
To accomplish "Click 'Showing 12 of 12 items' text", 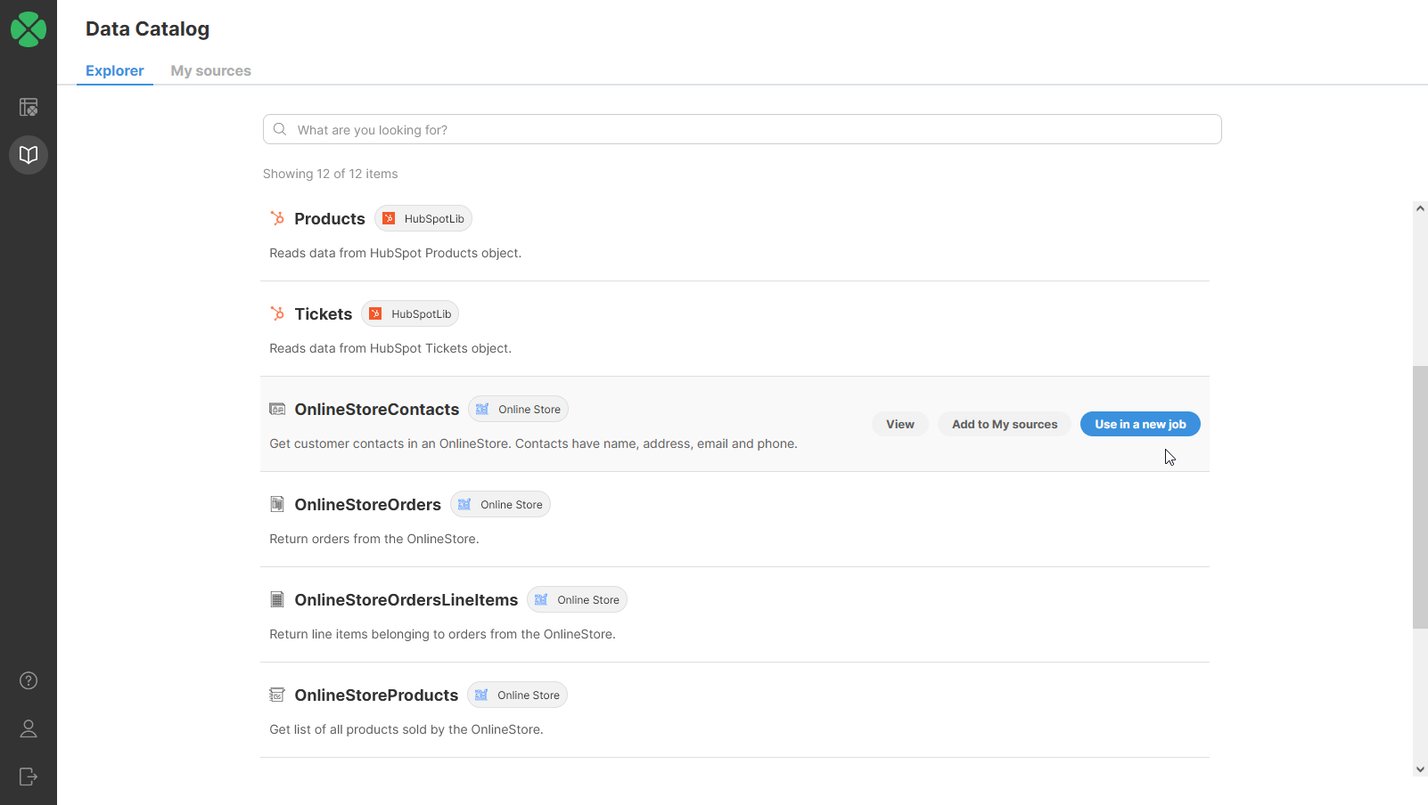I will click(330, 174).
